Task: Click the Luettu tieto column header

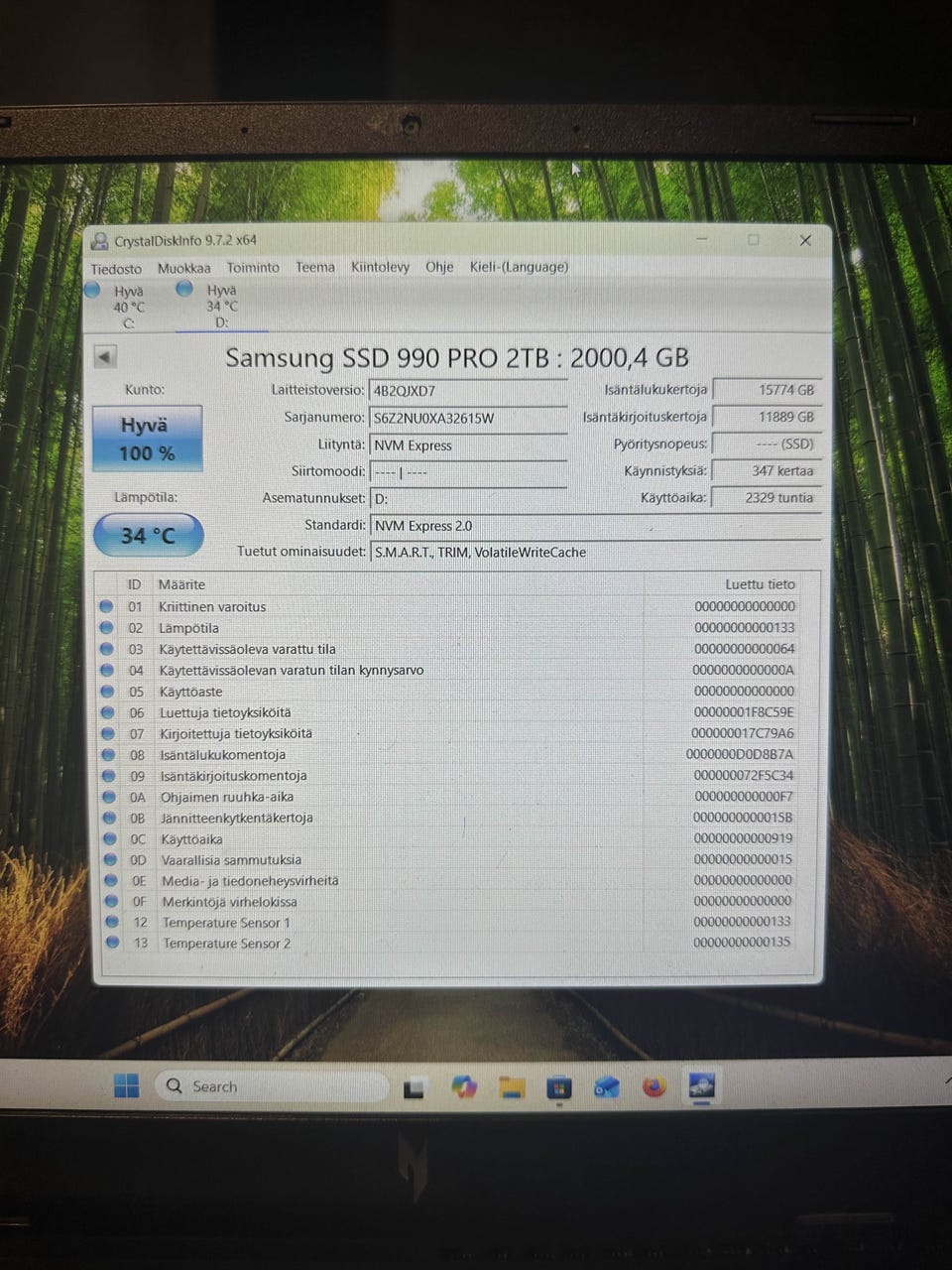Action: [x=760, y=584]
